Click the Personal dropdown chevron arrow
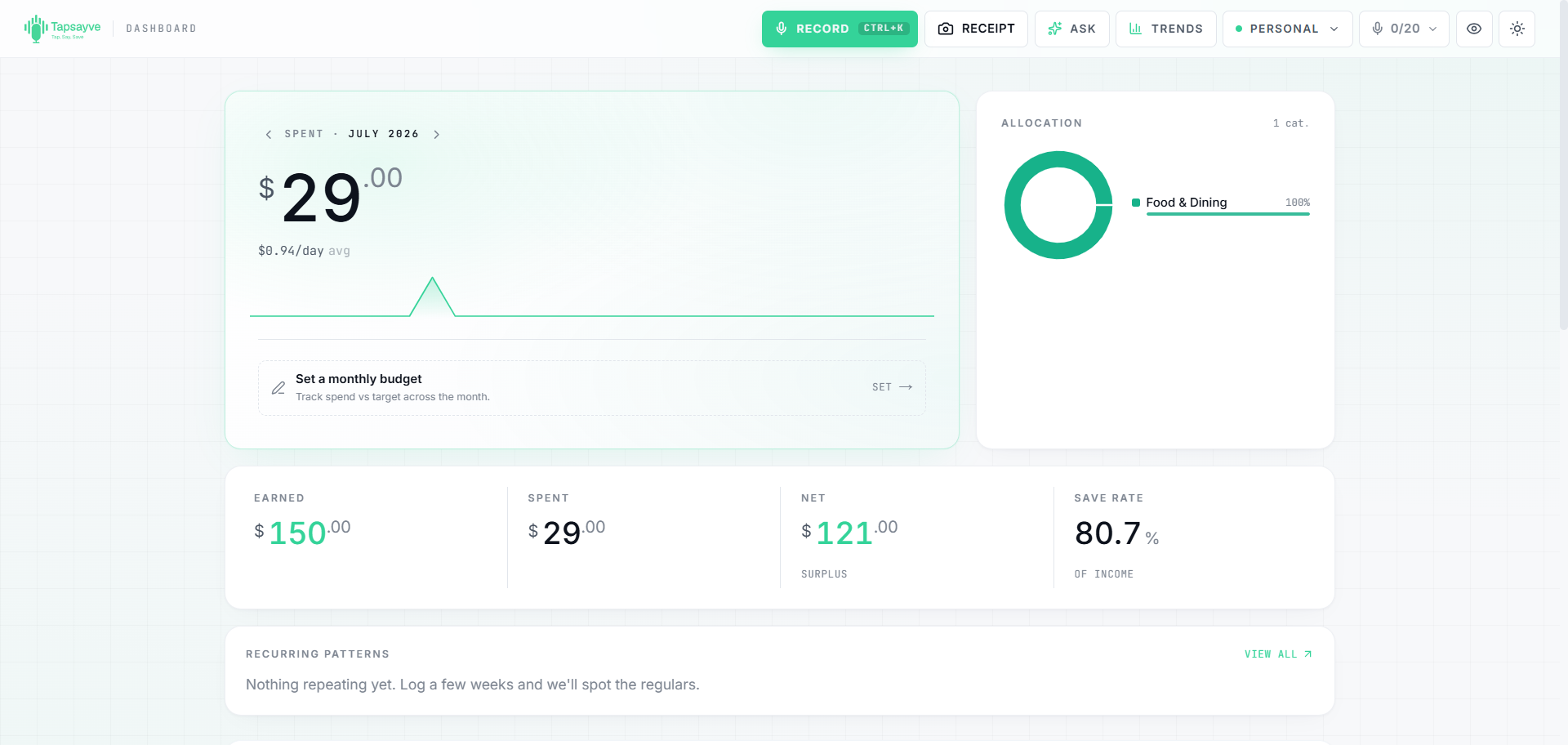This screenshot has height=745, width=1568. click(1334, 29)
